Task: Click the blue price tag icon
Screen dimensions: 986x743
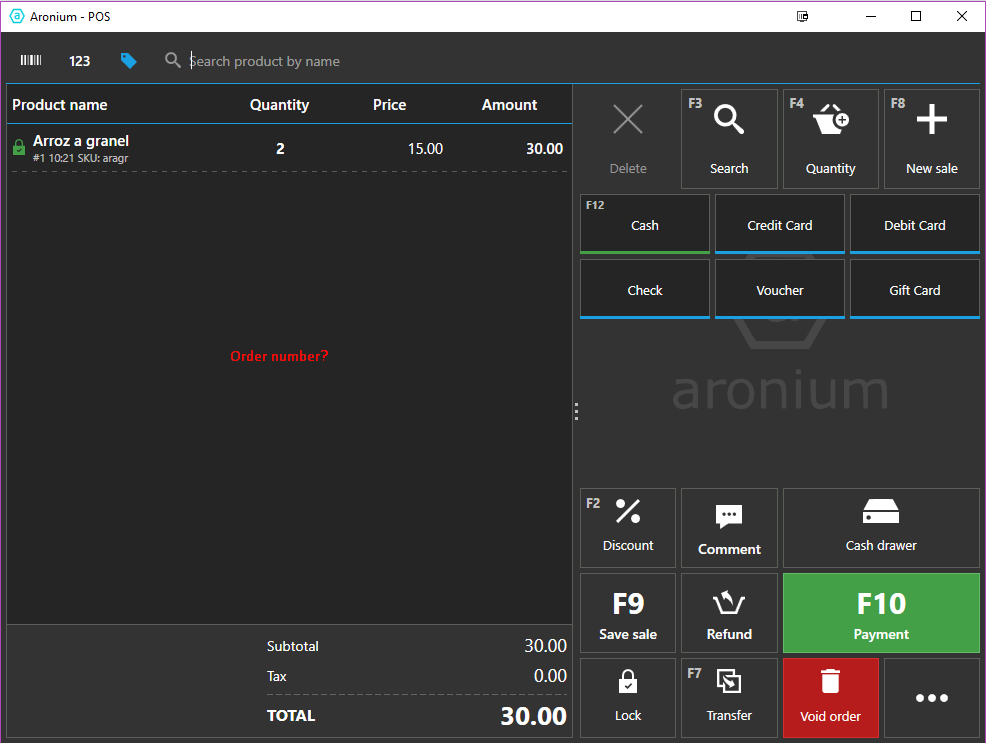Action: coord(129,61)
